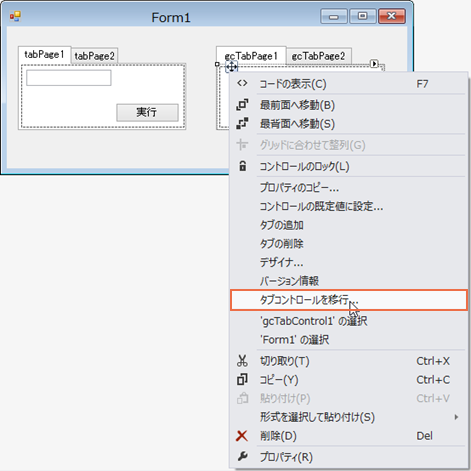Click the red X delete icon

point(242,436)
